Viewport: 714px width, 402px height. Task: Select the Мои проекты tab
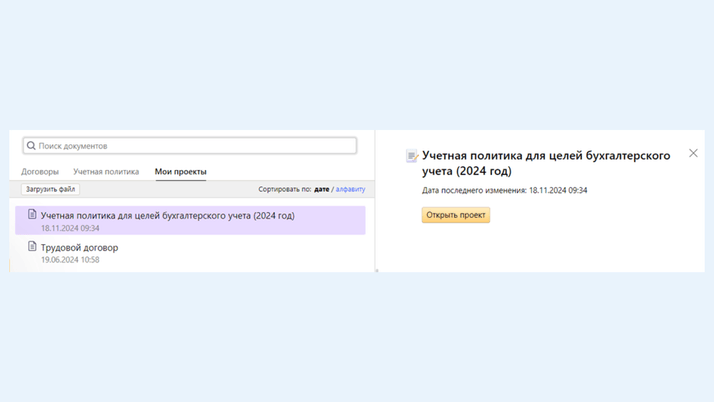pyautogui.click(x=180, y=172)
